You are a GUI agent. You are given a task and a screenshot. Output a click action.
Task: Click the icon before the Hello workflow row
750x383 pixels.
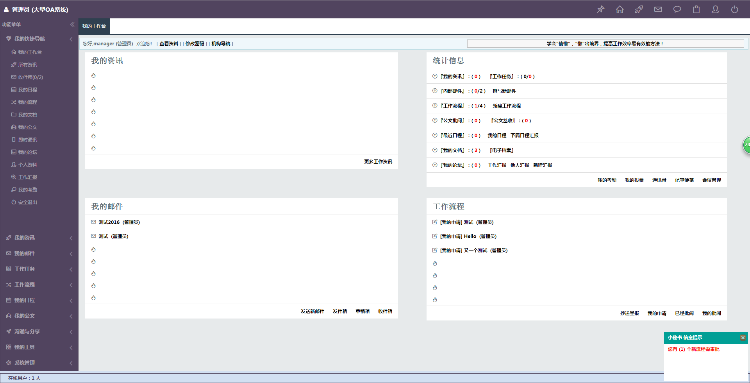click(x=434, y=236)
